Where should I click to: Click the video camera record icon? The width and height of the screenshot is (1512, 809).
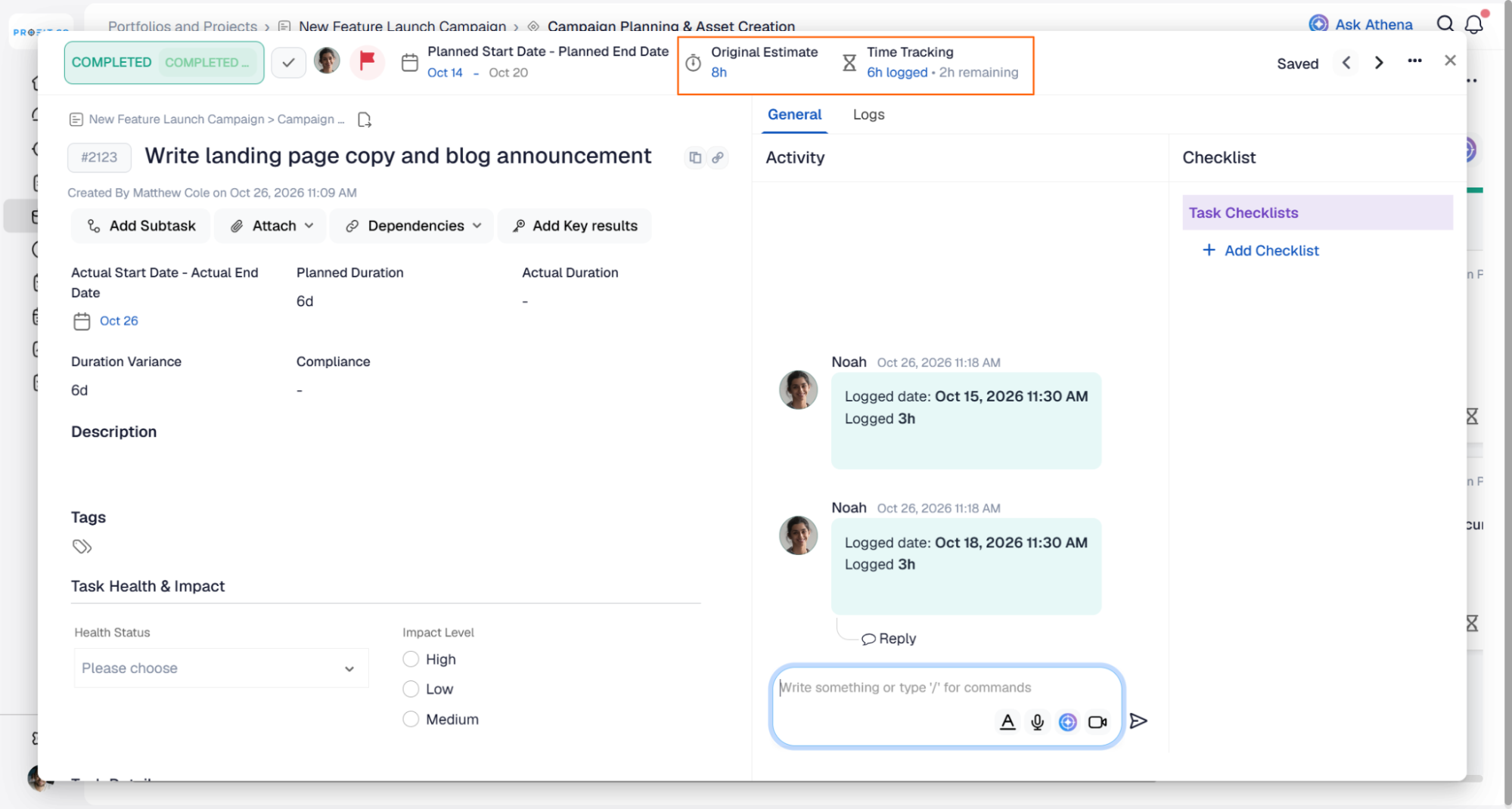(1098, 722)
